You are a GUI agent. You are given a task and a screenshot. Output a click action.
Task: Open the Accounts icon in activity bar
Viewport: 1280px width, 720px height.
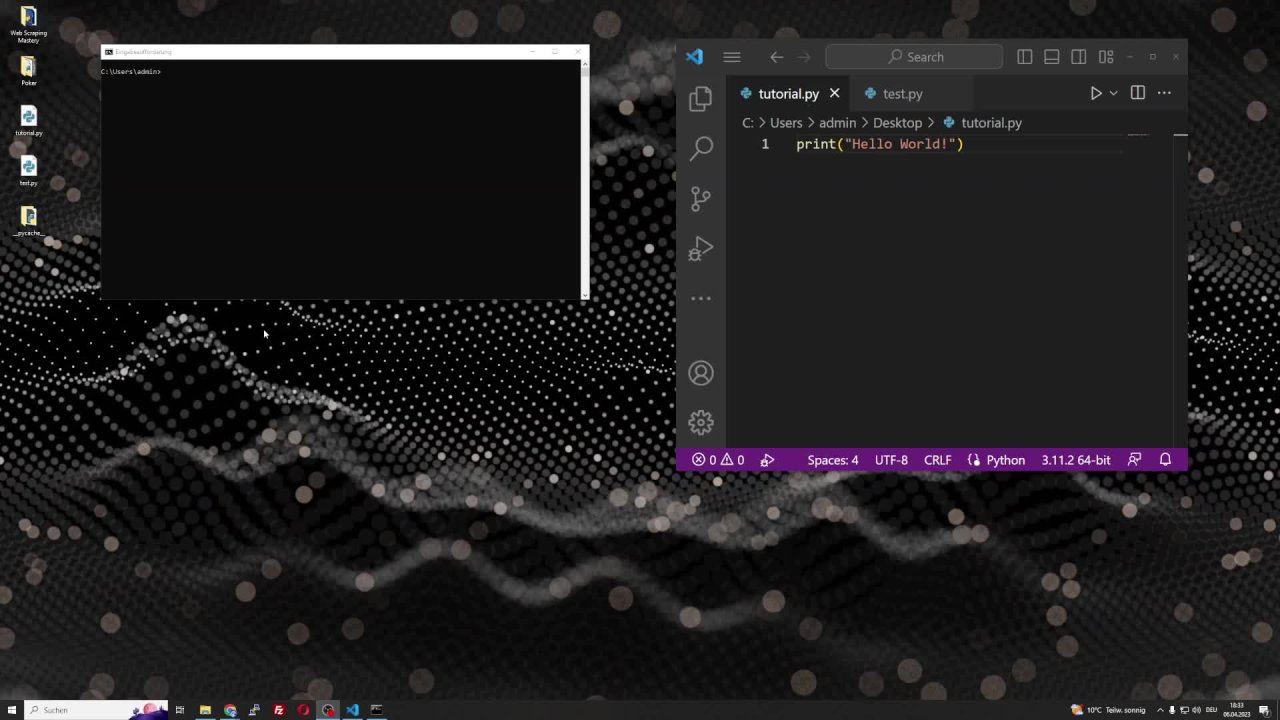701,373
